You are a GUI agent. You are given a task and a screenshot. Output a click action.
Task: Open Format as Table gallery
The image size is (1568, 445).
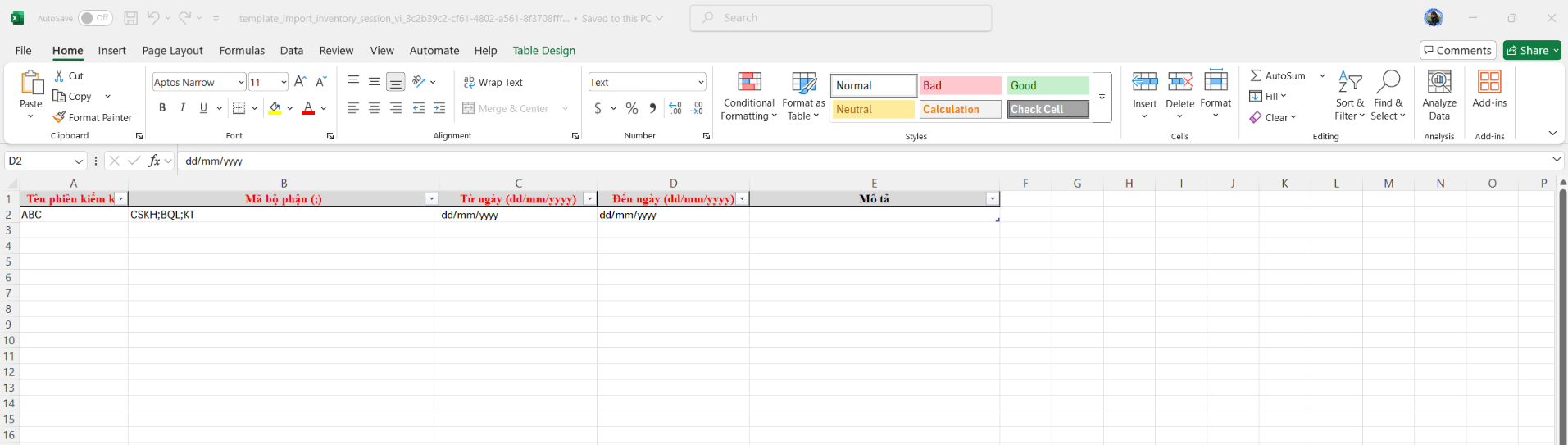[x=803, y=82]
